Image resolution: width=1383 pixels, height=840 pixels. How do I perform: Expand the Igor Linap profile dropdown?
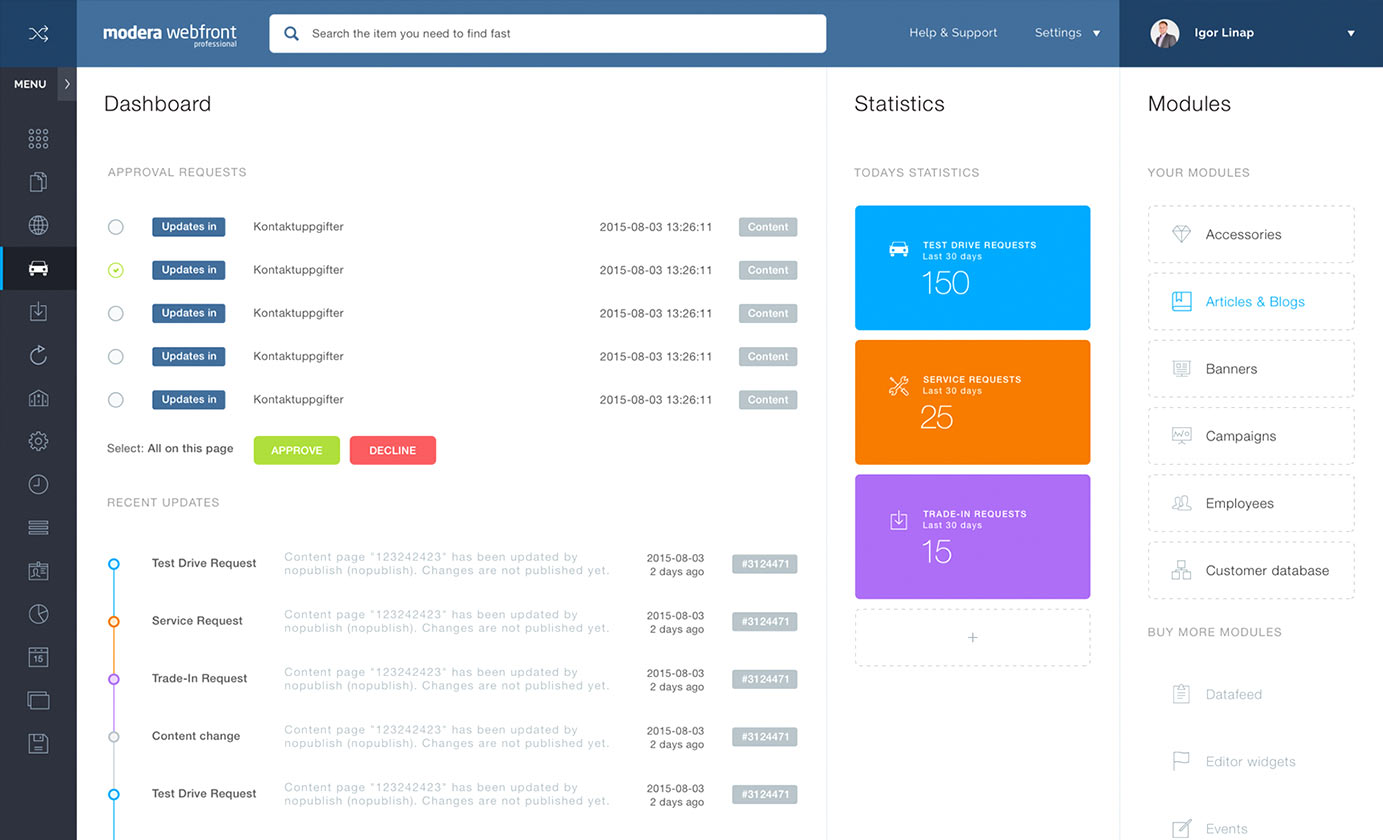pyautogui.click(x=1352, y=33)
